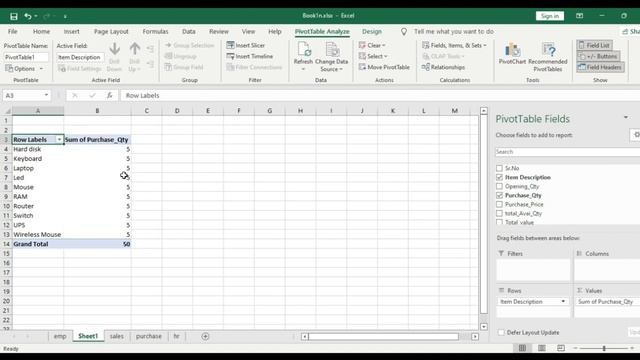Open the Formulas ribbon tab

(x=155, y=31)
